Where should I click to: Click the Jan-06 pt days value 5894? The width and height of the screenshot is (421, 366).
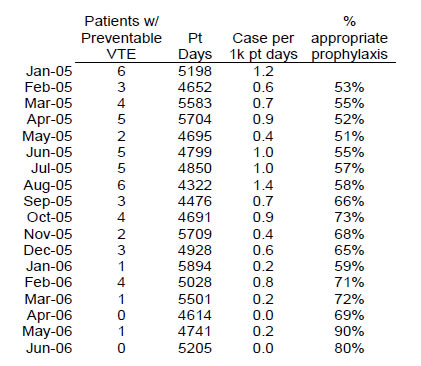point(195,266)
